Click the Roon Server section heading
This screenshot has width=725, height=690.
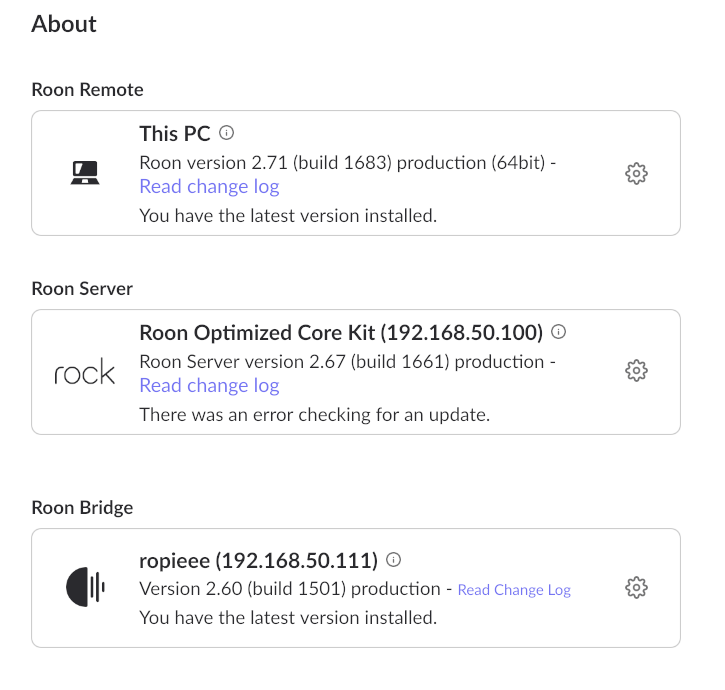coord(82,289)
